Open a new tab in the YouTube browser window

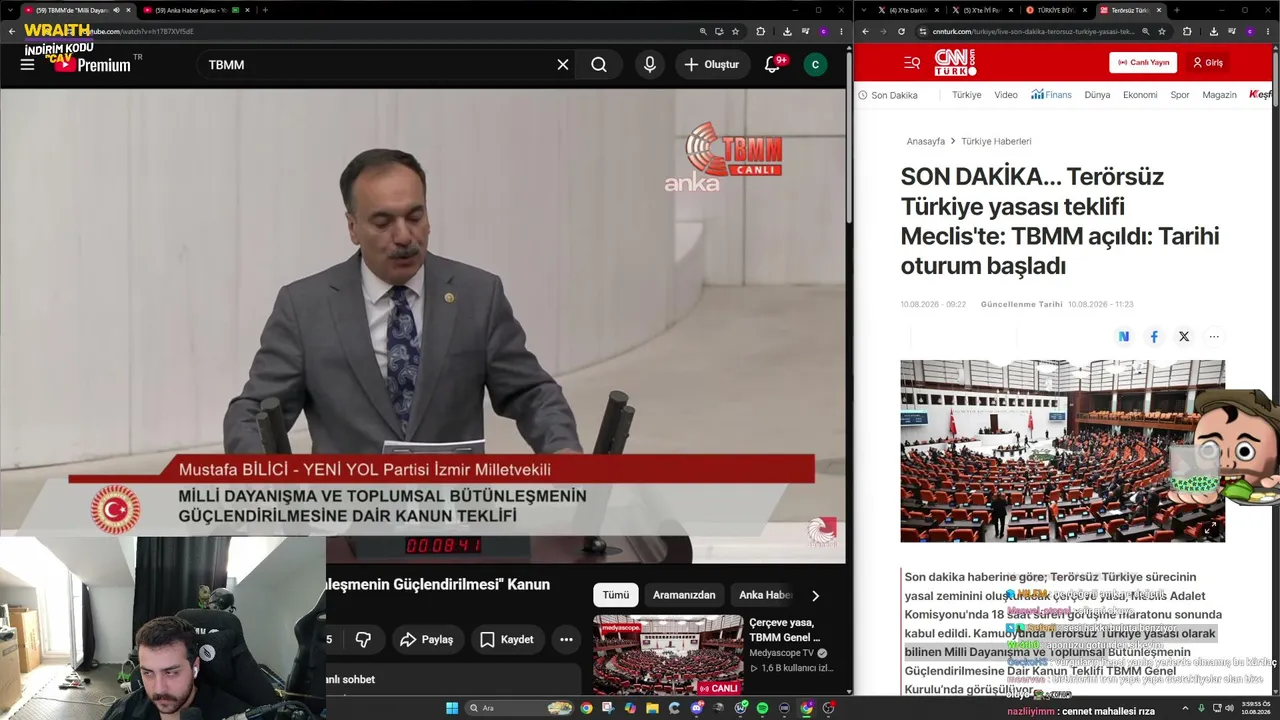(265, 10)
